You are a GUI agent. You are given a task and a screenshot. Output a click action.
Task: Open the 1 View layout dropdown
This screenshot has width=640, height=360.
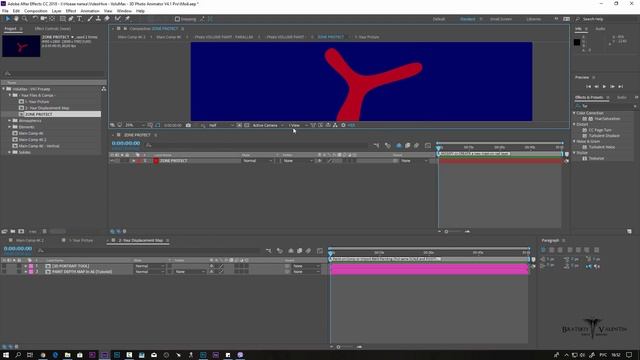tap(298, 125)
